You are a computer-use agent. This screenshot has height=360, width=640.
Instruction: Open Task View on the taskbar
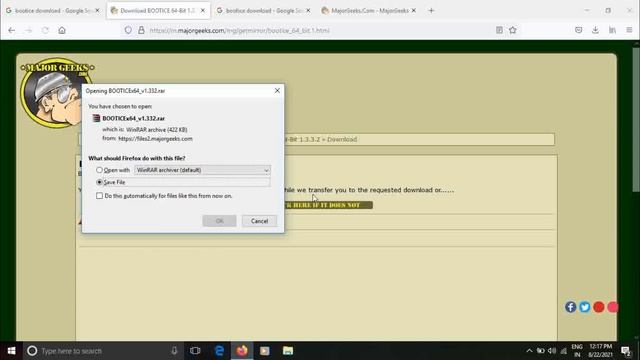click(x=195, y=351)
